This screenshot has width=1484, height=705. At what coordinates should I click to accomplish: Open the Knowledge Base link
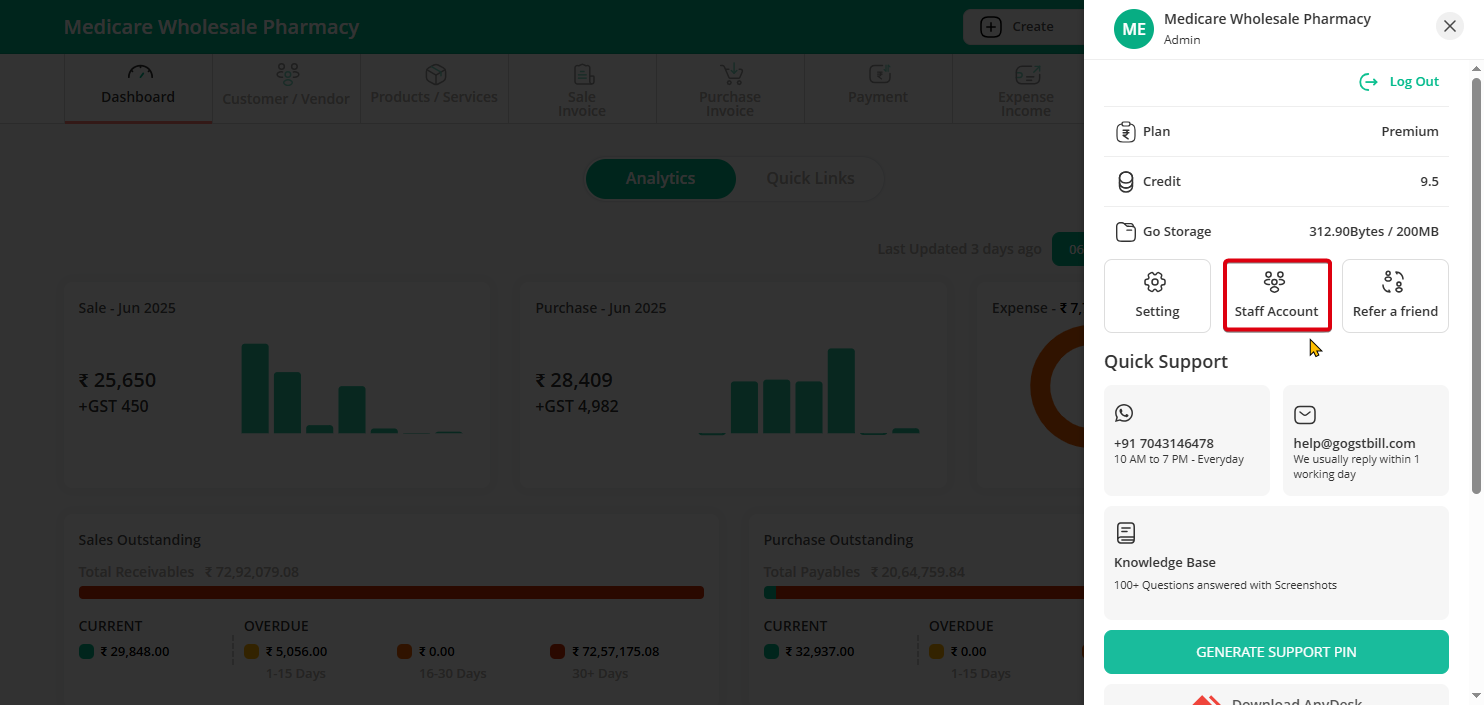[x=1276, y=562]
